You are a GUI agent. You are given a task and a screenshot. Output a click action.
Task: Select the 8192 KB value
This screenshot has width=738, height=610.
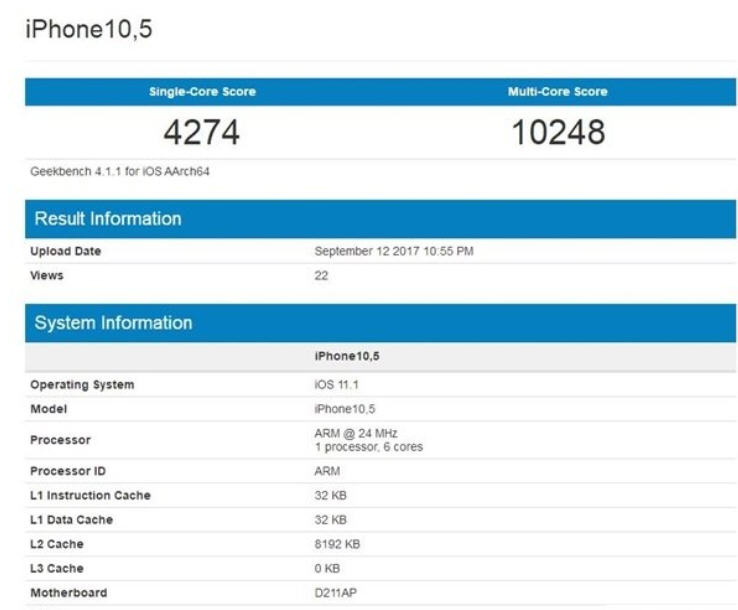[337, 544]
